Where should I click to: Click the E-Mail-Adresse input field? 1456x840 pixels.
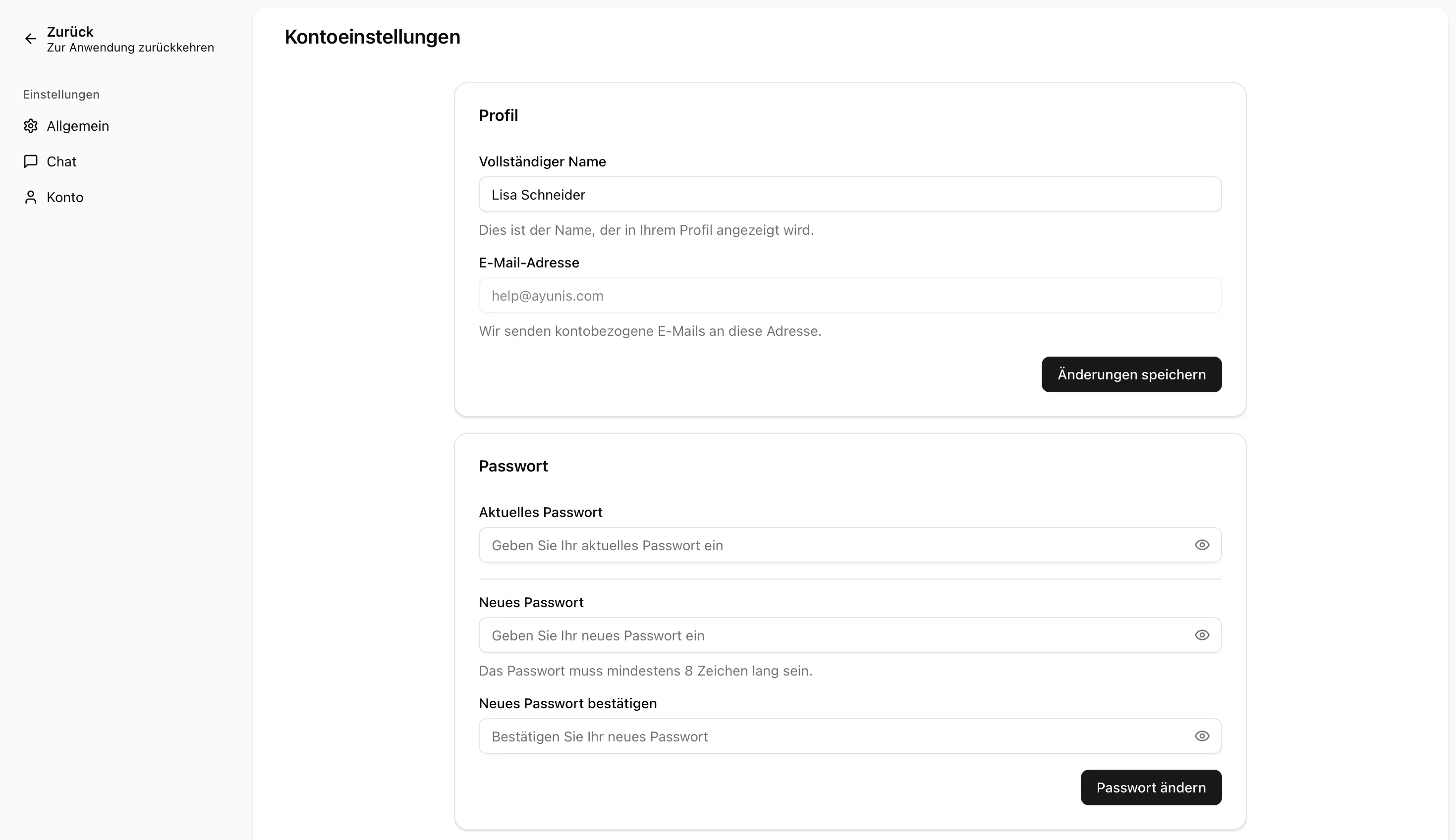point(848,295)
